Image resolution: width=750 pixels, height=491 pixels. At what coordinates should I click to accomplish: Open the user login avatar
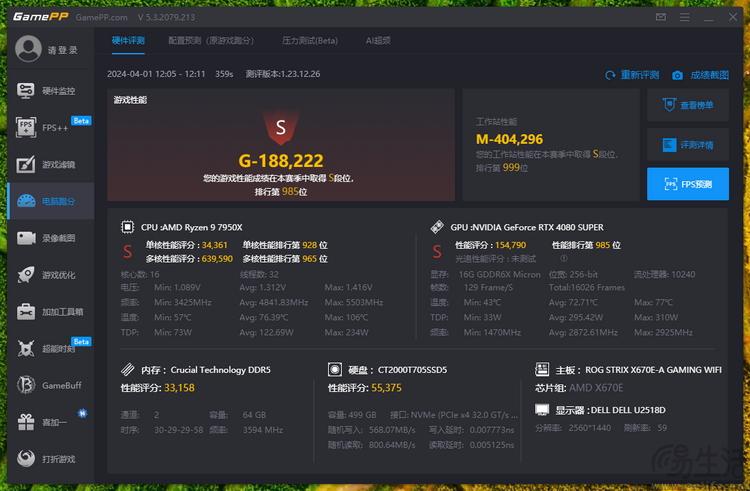[x=28, y=49]
